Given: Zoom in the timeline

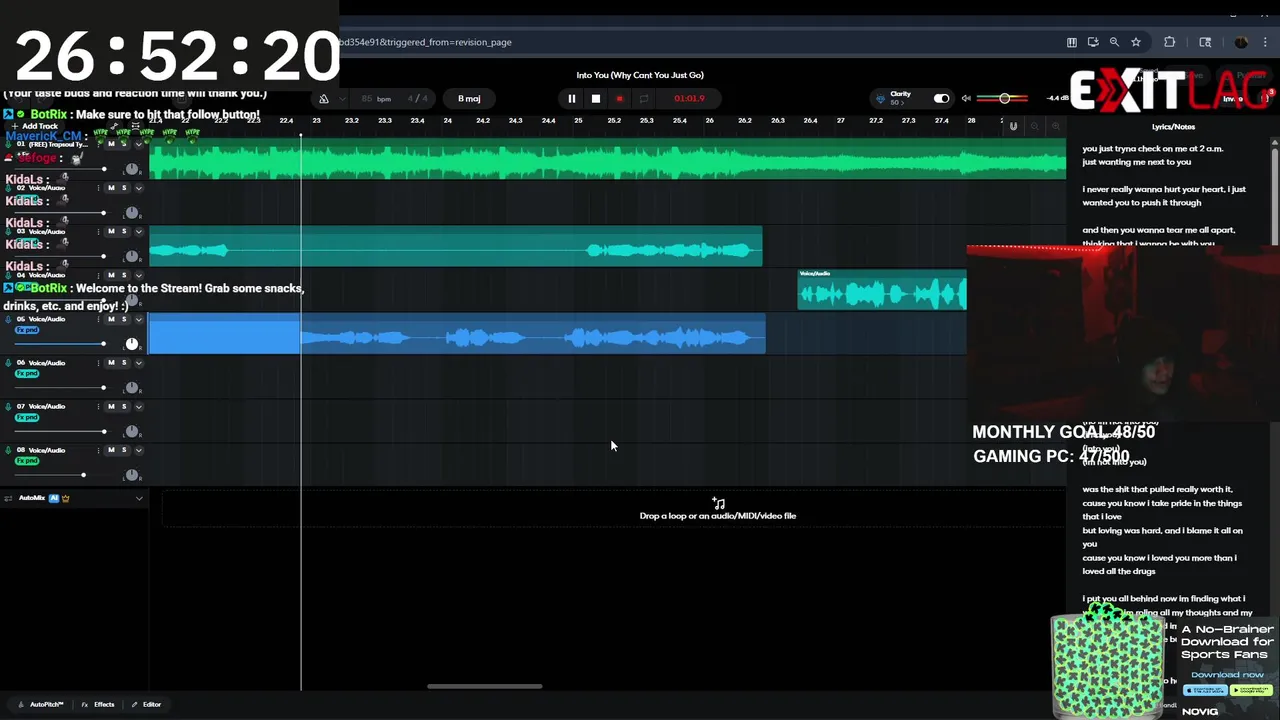Looking at the screenshot, I should coord(1054,126).
